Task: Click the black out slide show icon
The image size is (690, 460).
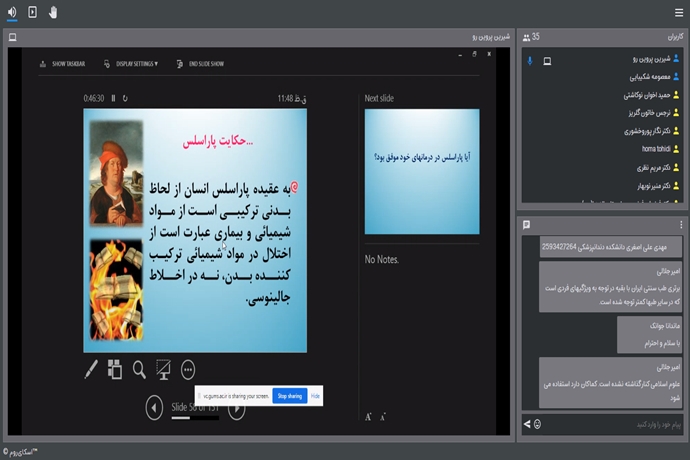Action: click(163, 370)
